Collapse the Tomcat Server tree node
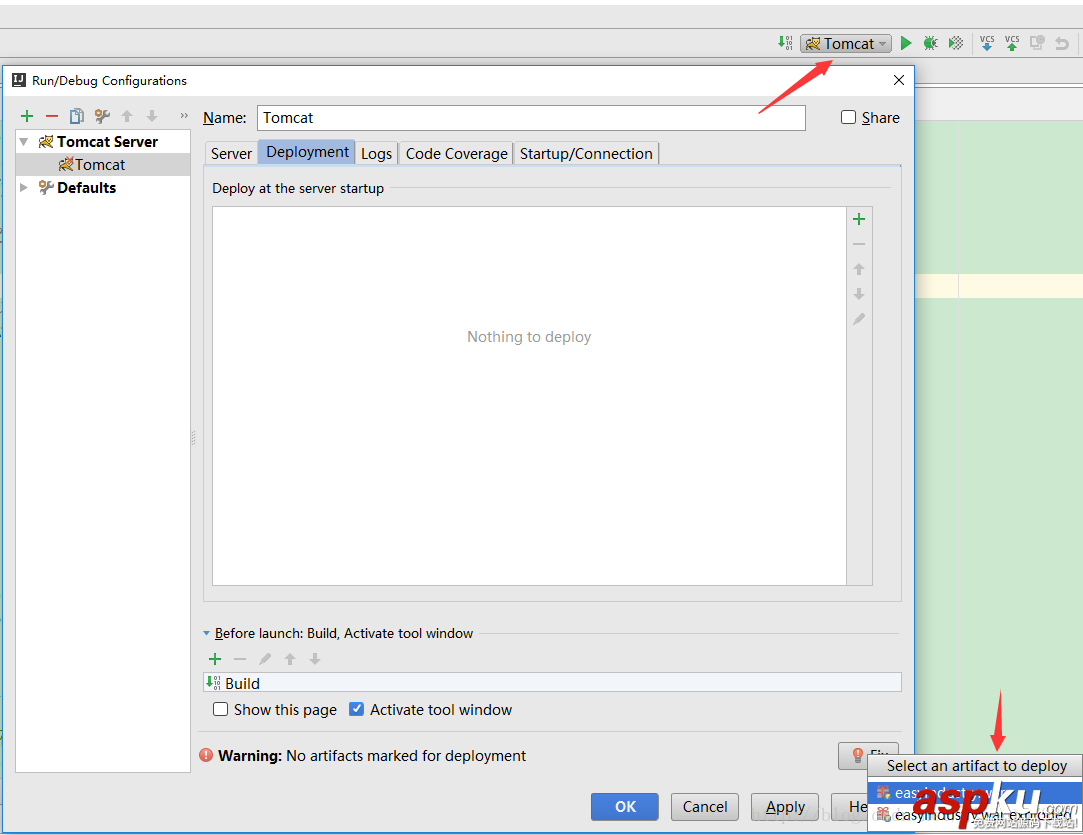 pos(23,142)
